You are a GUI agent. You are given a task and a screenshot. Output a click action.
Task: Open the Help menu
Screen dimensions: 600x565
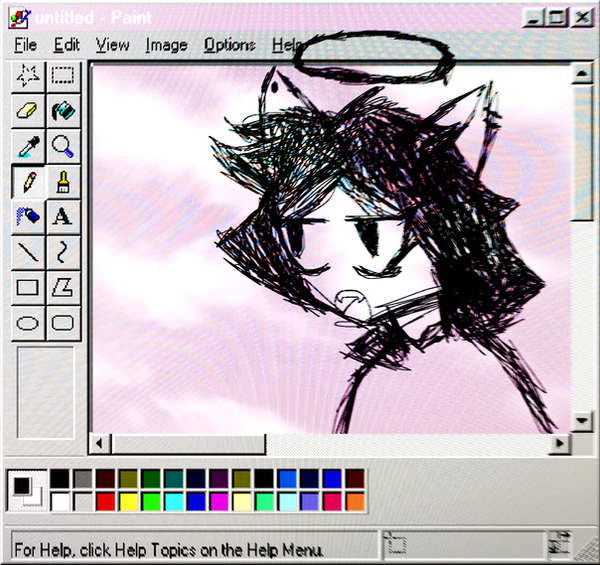(286, 45)
